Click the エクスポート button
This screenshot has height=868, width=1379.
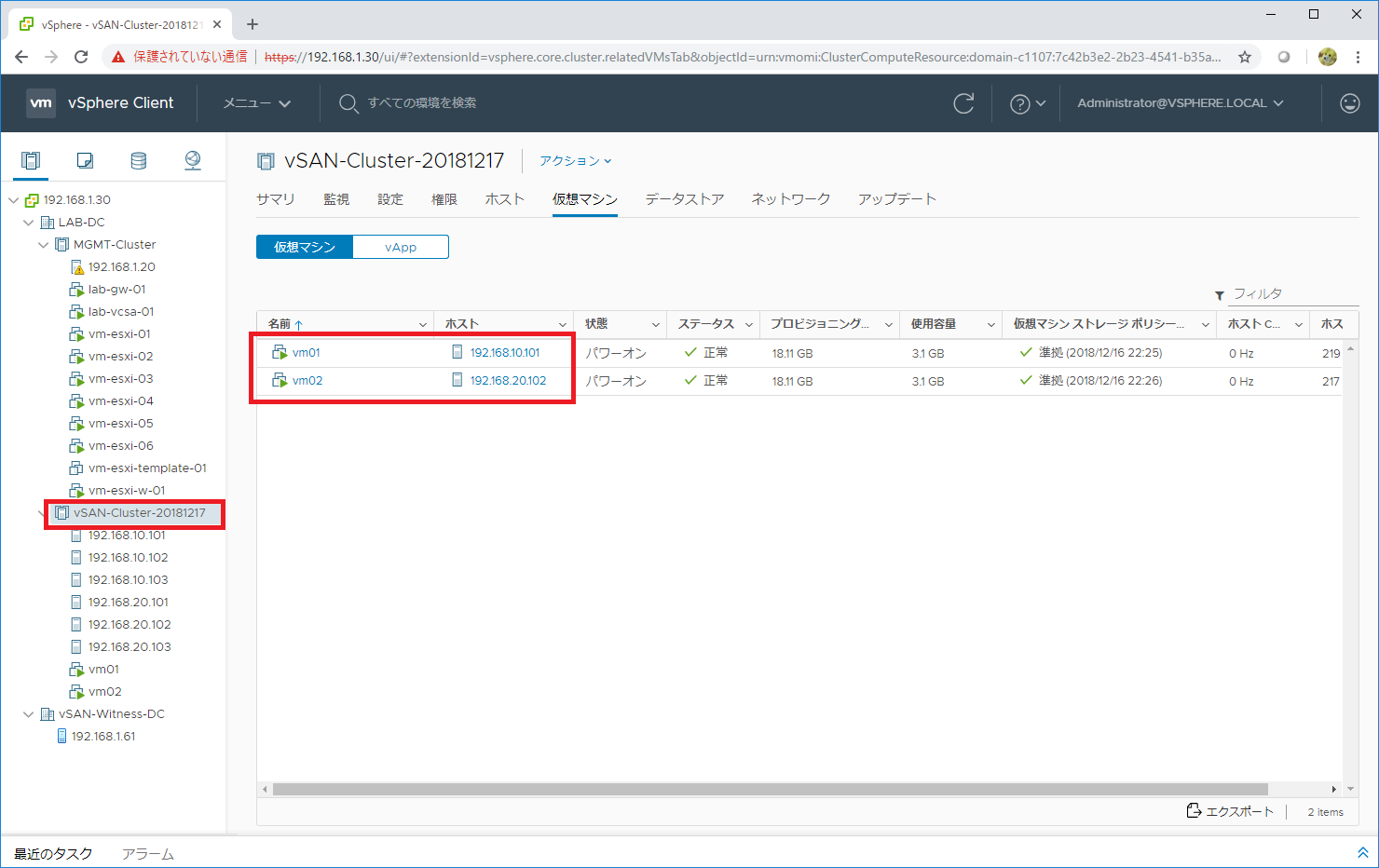click(x=1230, y=811)
